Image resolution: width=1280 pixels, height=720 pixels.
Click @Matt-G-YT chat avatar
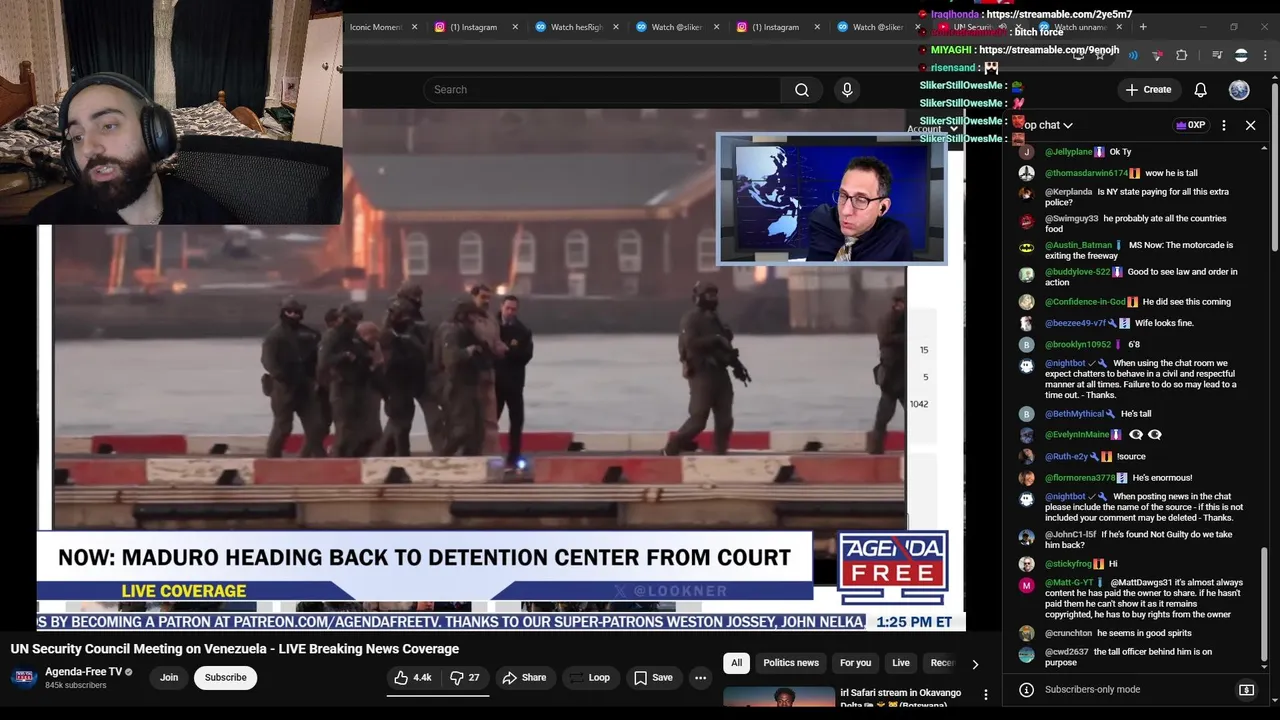(x=1026, y=585)
